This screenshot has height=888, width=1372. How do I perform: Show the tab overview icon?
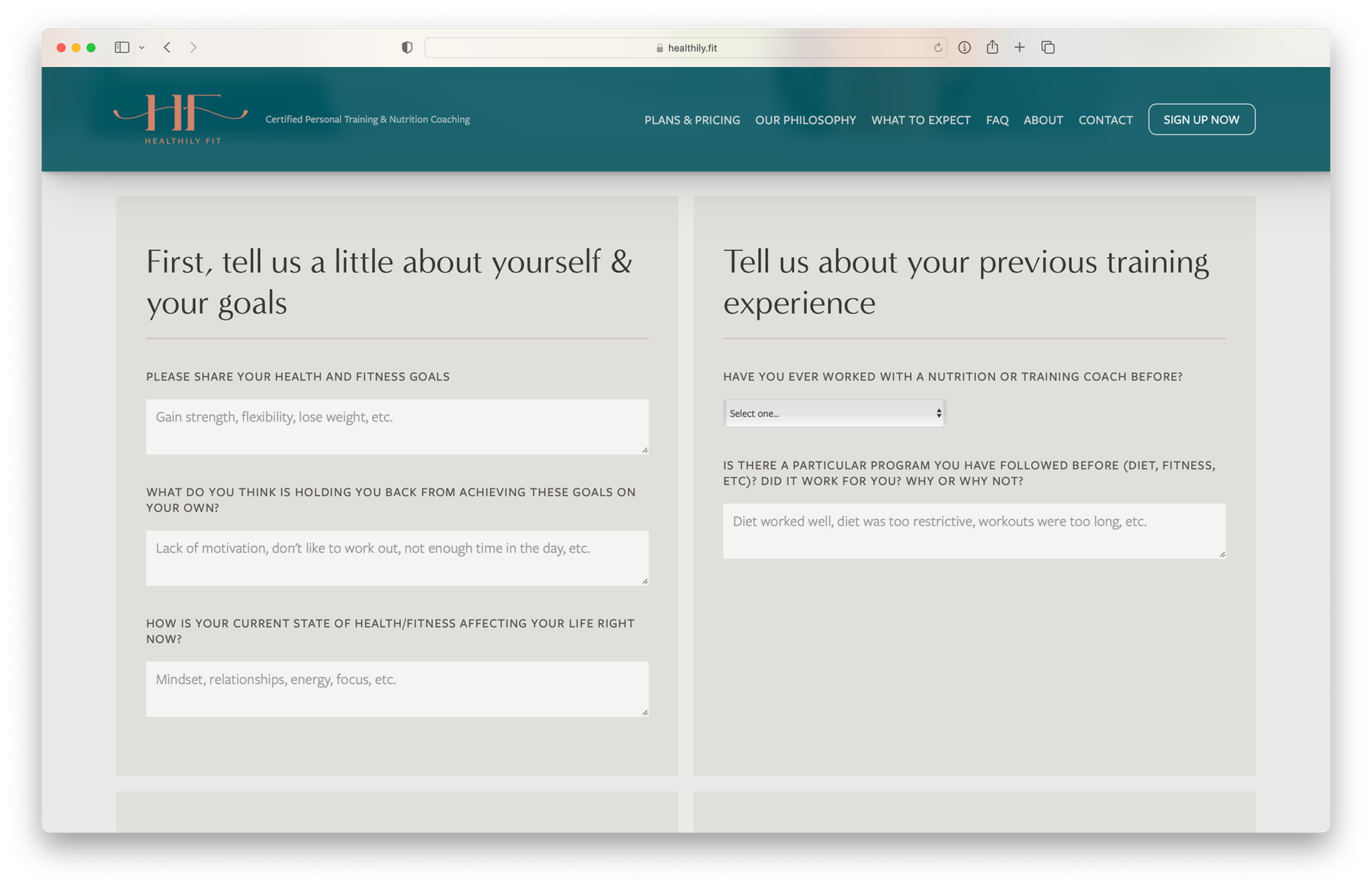pyautogui.click(x=1048, y=47)
